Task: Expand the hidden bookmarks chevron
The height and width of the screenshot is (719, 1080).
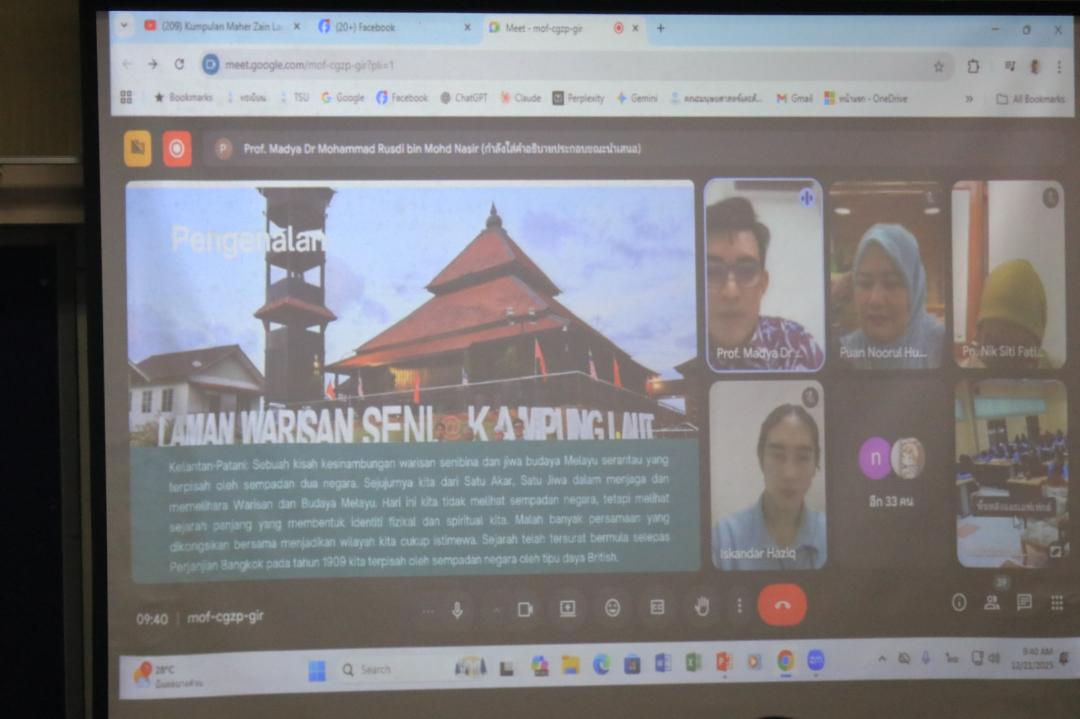Action: coord(968,98)
